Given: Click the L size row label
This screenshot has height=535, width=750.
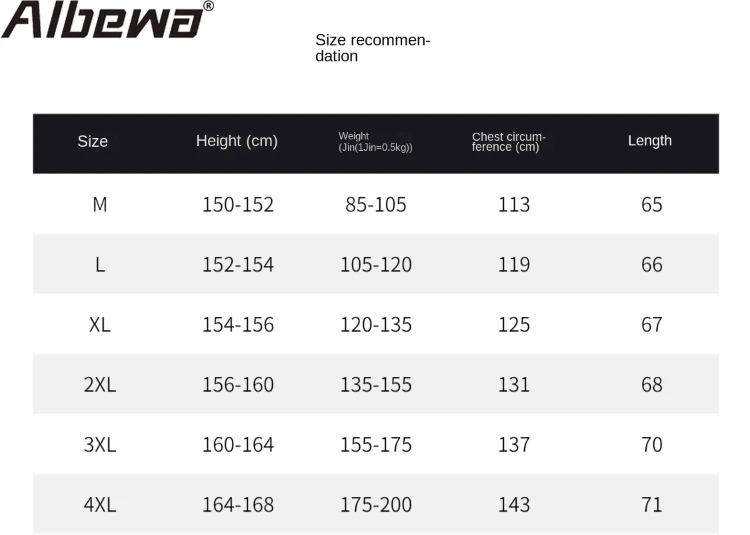Looking at the screenshot, I should 100,265.
